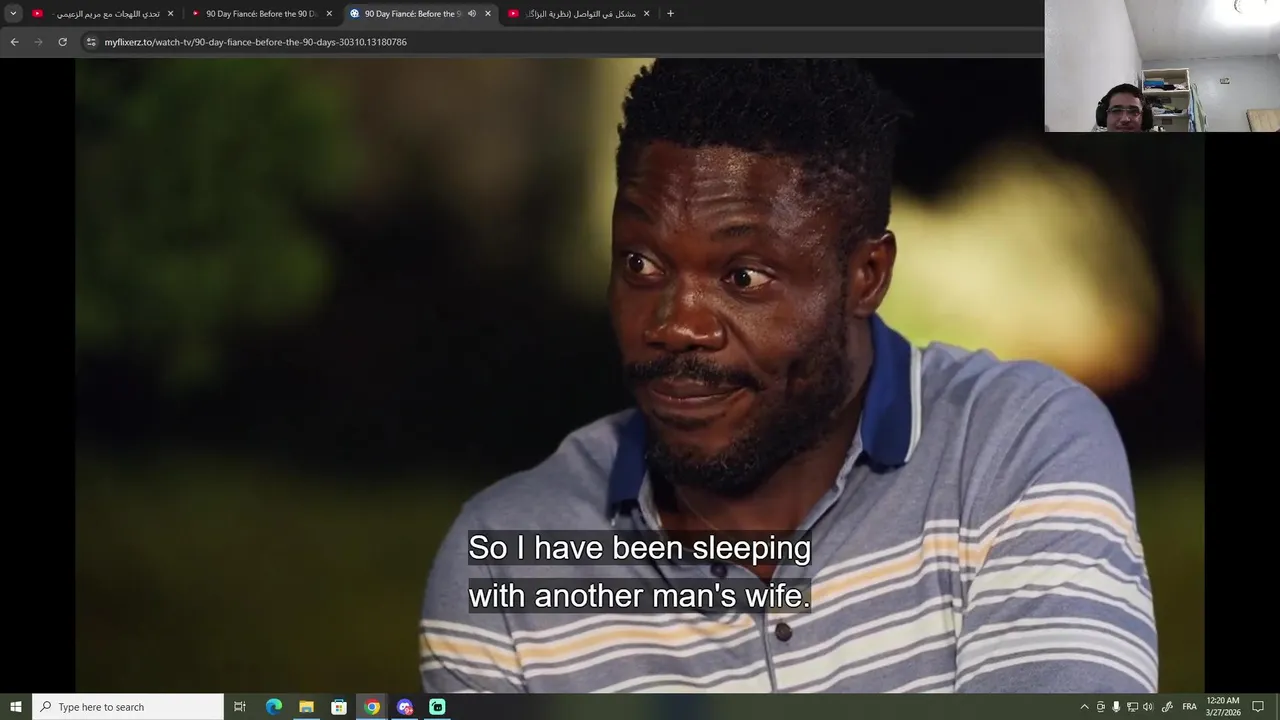
Task: Launch Microsoft Edge from the taskbar
Action: pyautogui.click(x=273, y=707)
